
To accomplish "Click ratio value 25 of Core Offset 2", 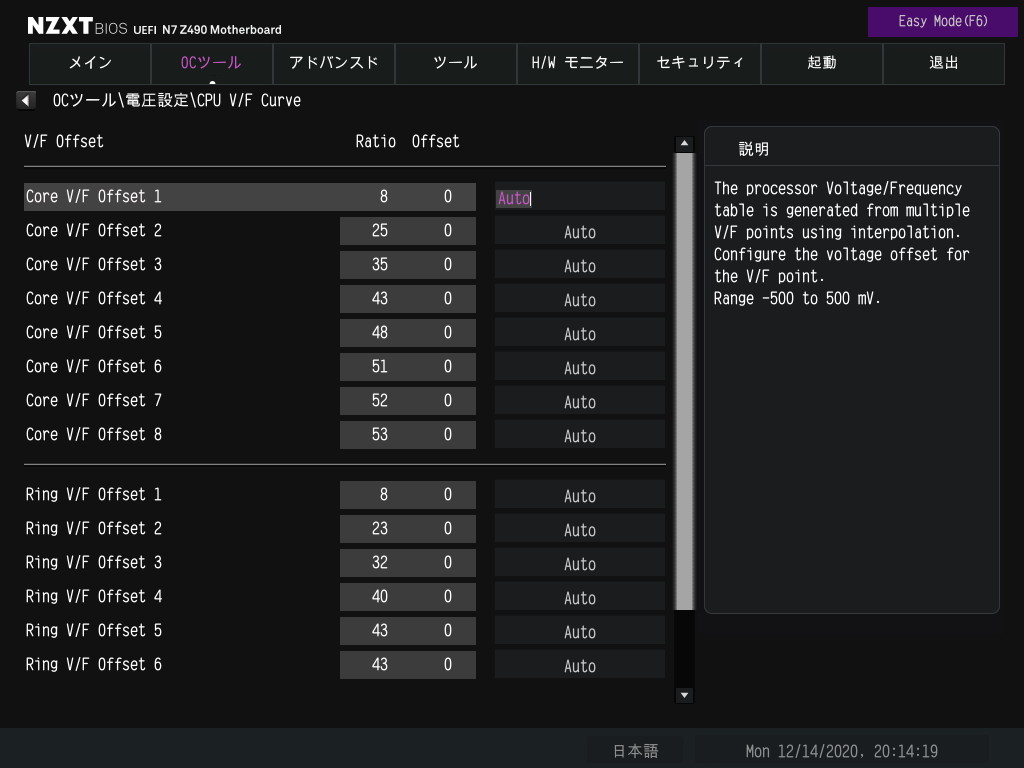I will 379,231.
